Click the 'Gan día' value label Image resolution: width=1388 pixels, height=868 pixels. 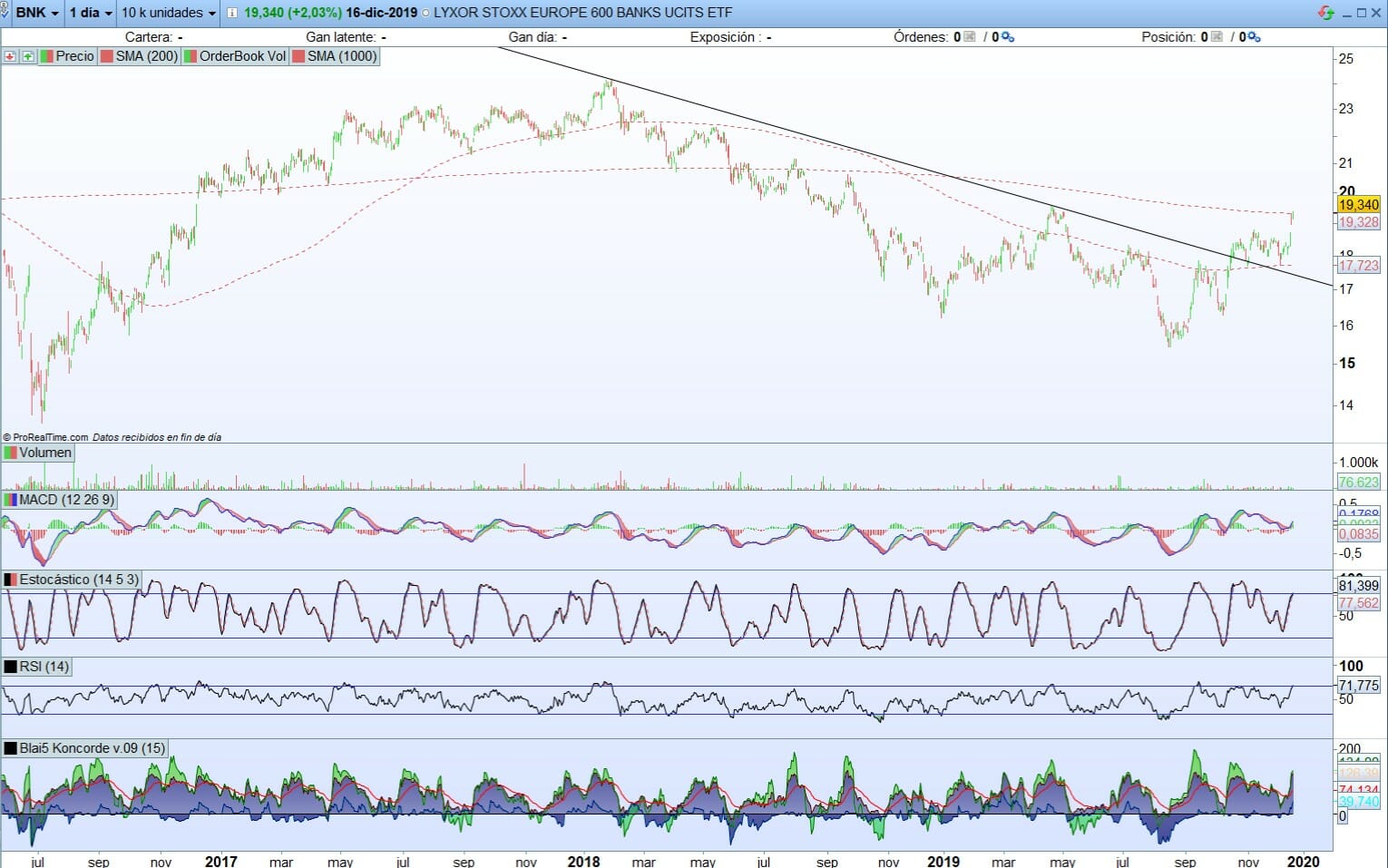pyautogui.click(x=538, y=37)
